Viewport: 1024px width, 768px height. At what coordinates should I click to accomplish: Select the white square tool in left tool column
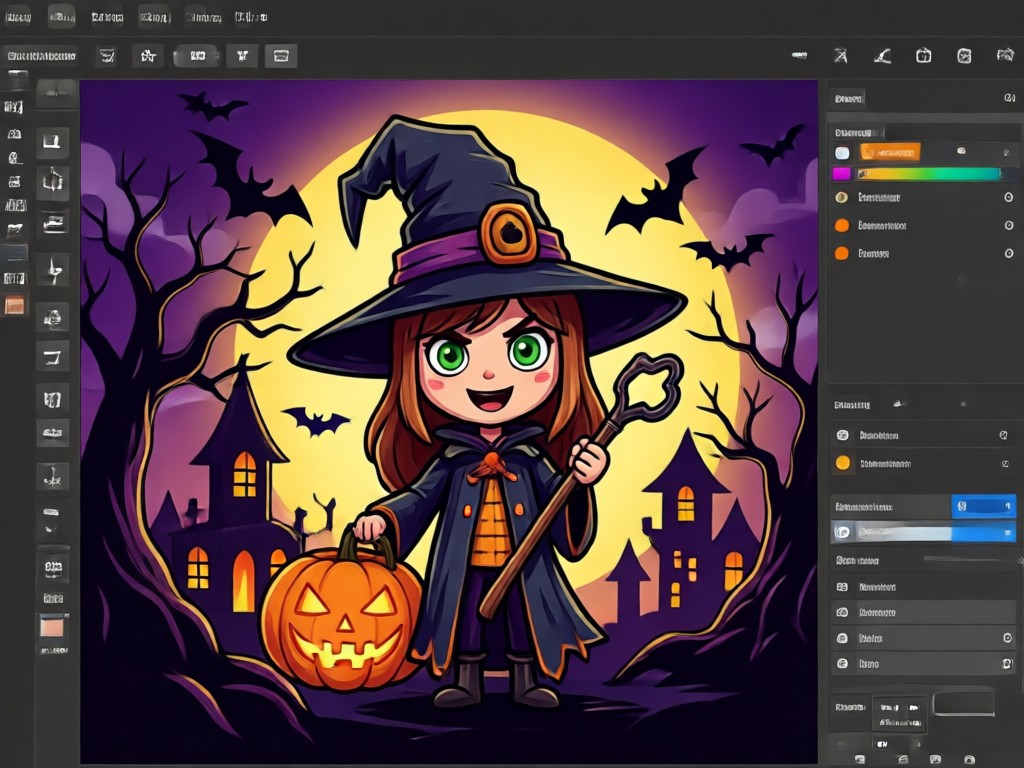(53, 141)
